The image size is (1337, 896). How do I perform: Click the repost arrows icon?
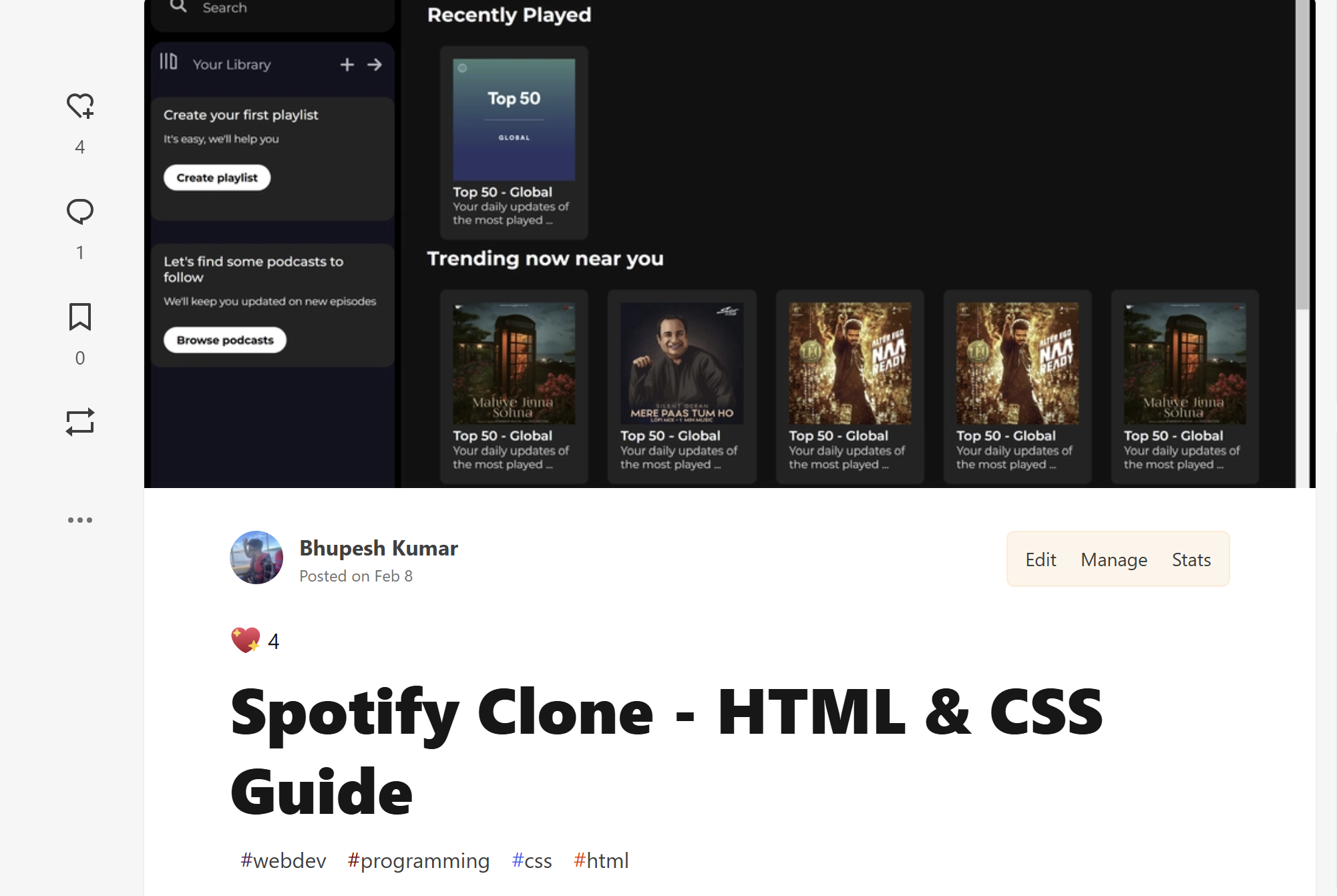point(80,422)
